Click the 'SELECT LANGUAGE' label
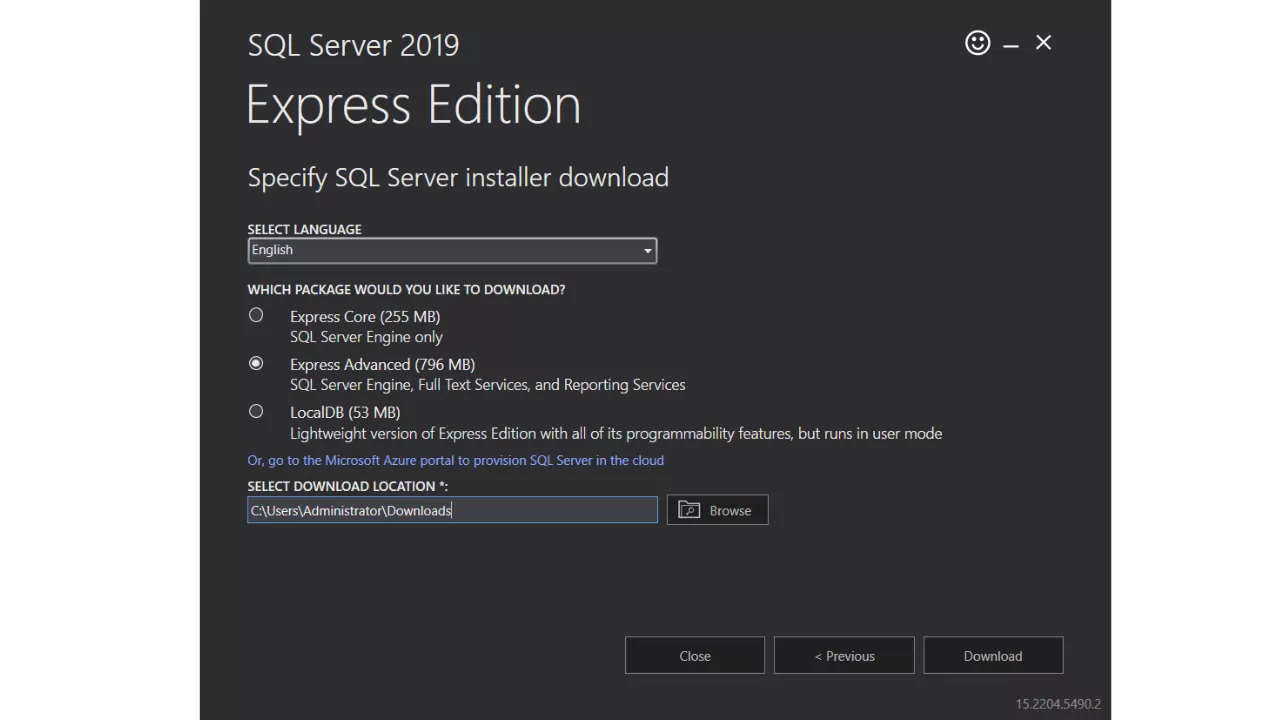1280x720 pixels. [304, 229]
